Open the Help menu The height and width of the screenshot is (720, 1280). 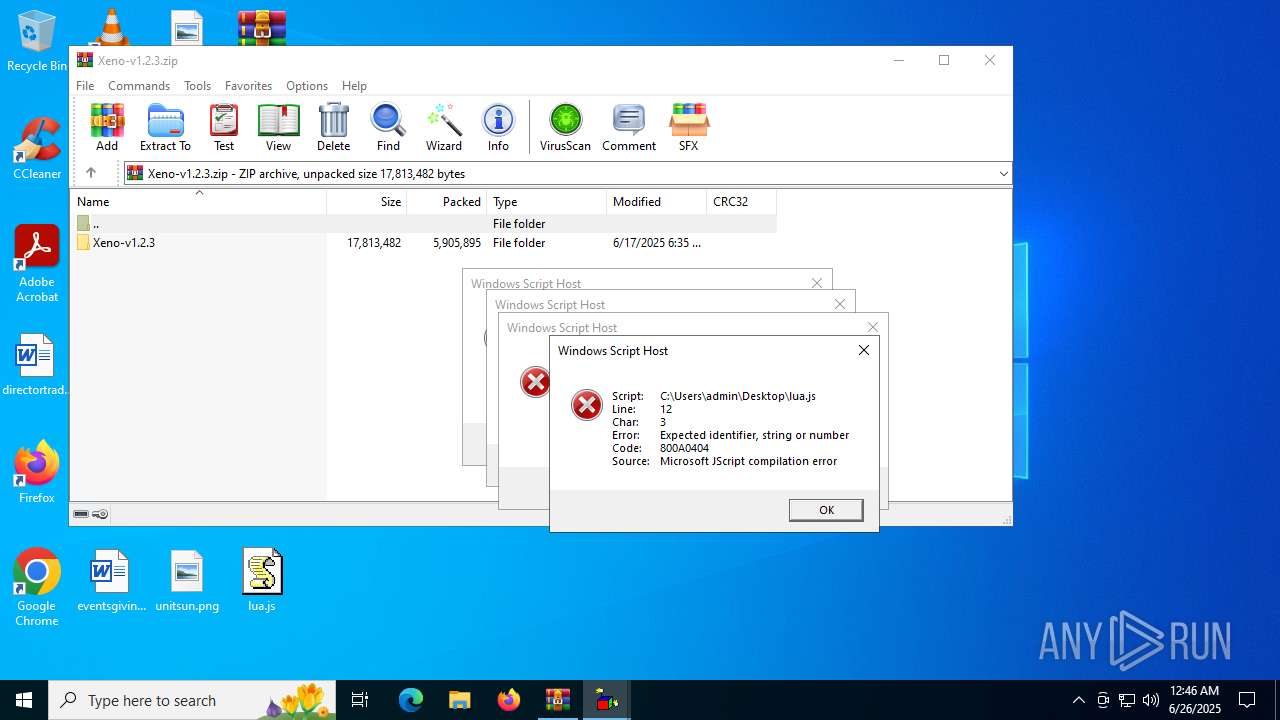pos(354,86)
